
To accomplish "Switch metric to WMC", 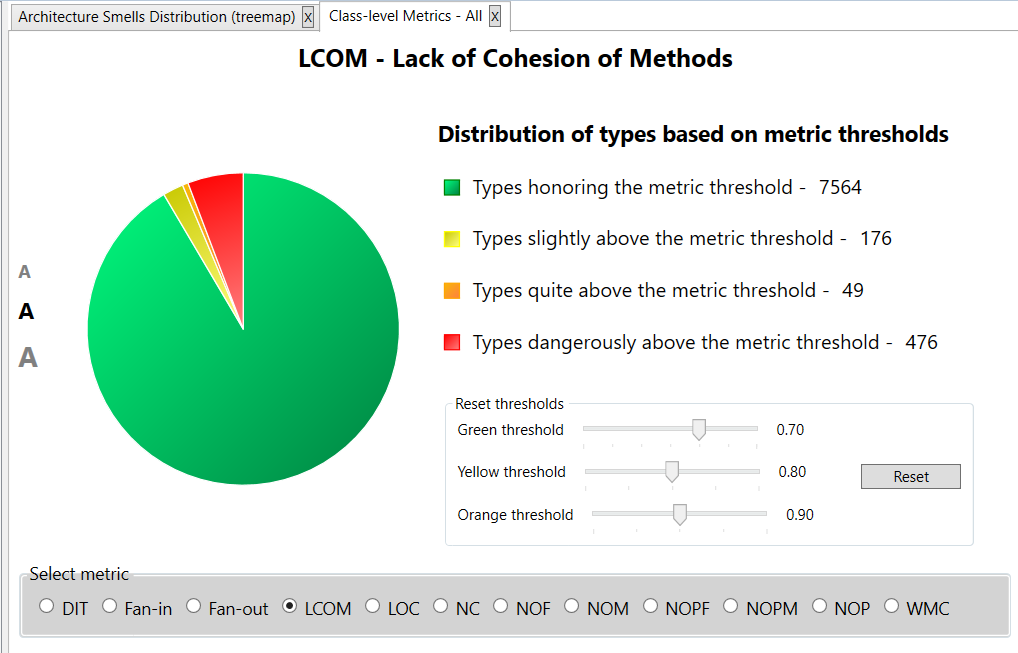I will pos(892,606).
